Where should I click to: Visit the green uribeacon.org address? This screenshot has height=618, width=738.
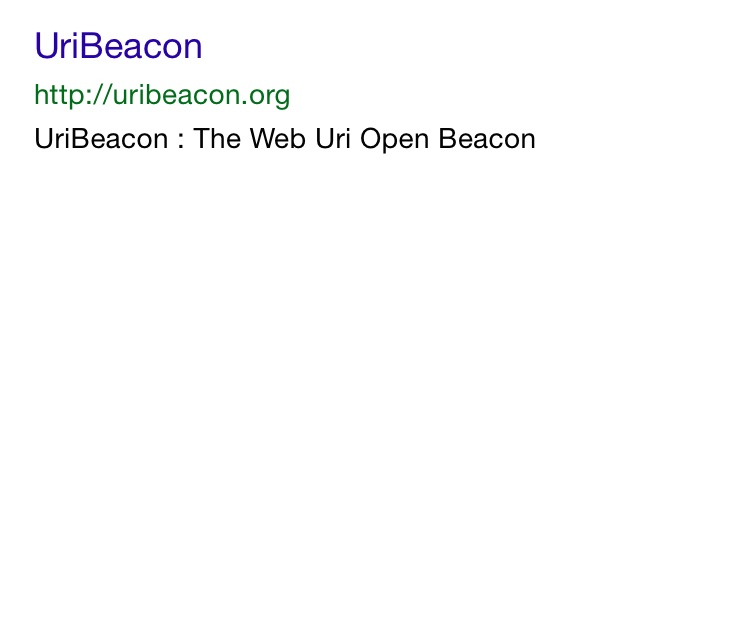pyautogui.click(x=162, y=96)
